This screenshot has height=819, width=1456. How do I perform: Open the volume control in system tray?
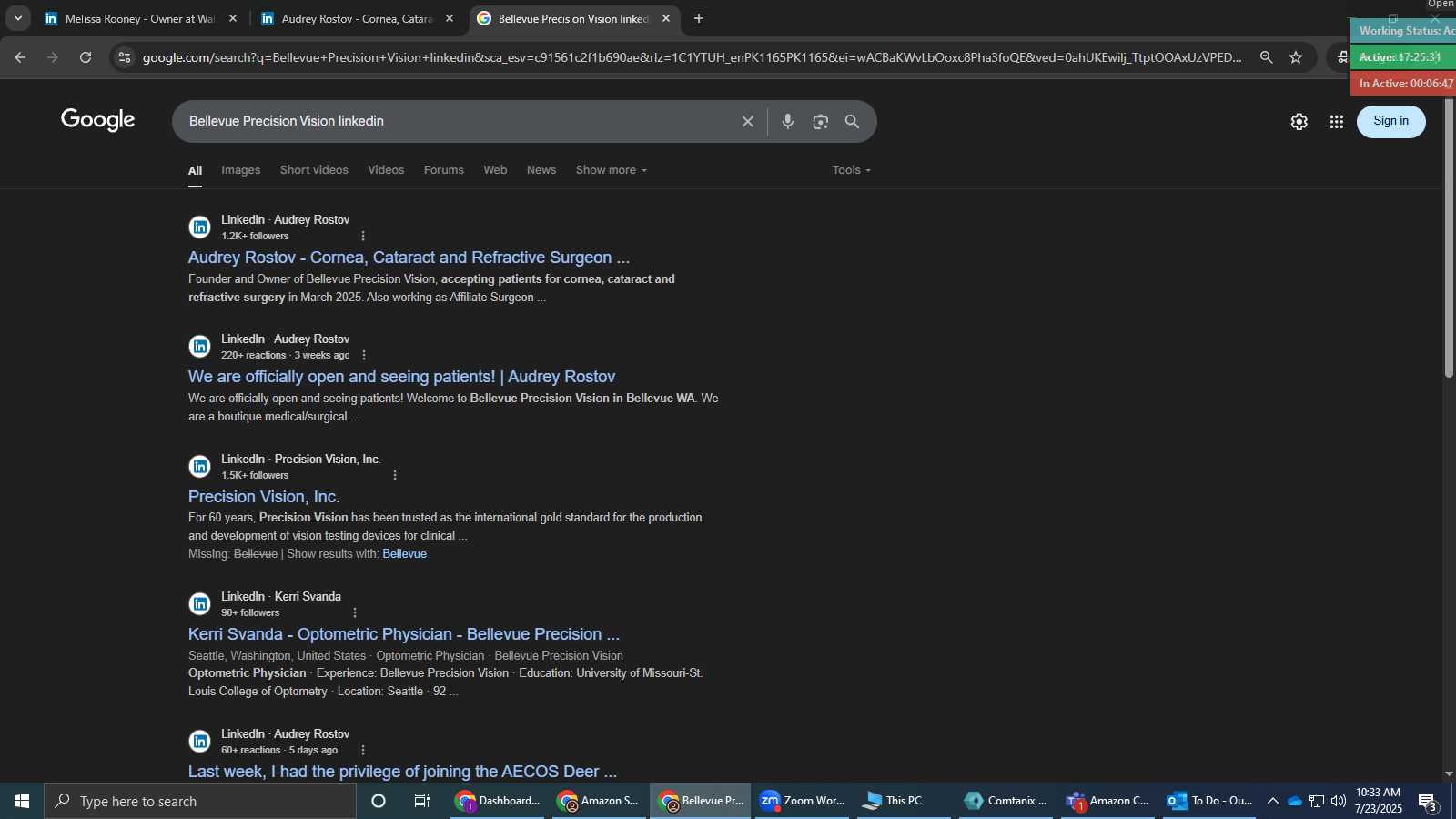pos(1338,801)
